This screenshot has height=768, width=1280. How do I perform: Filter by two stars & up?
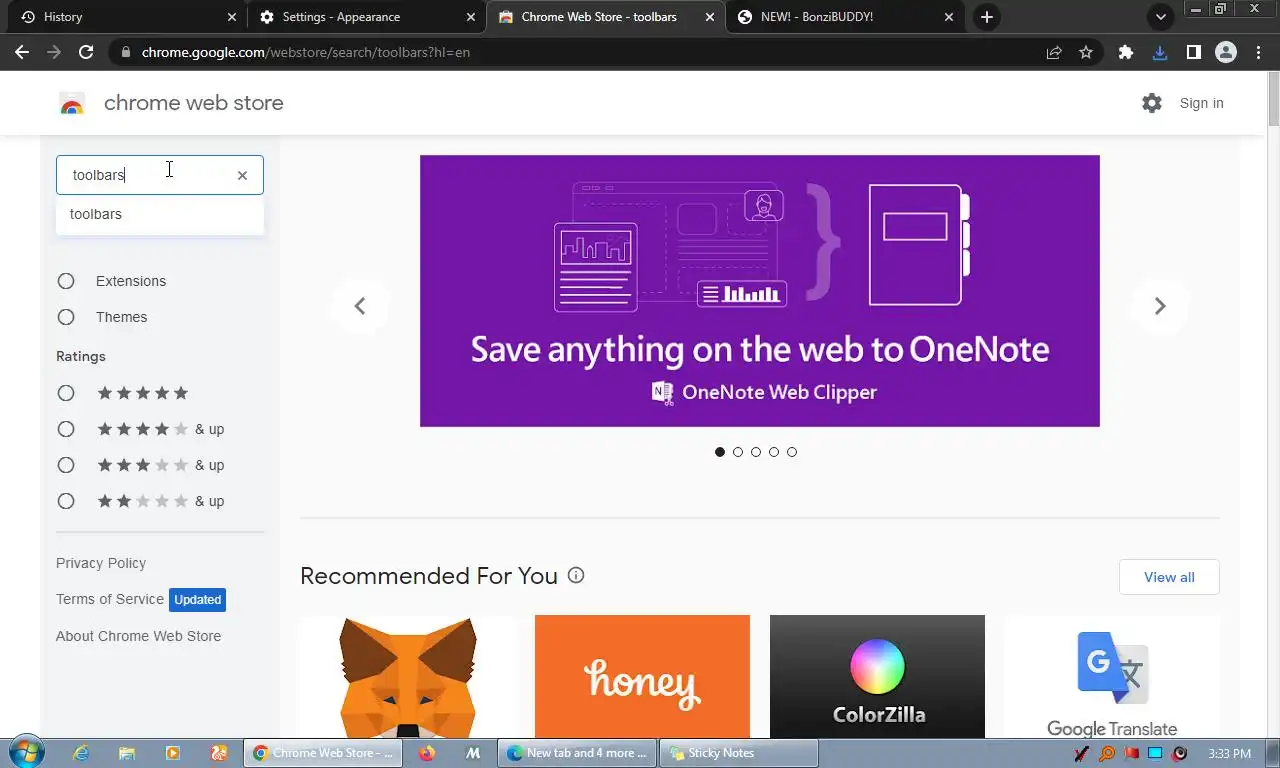pos(66,501)
